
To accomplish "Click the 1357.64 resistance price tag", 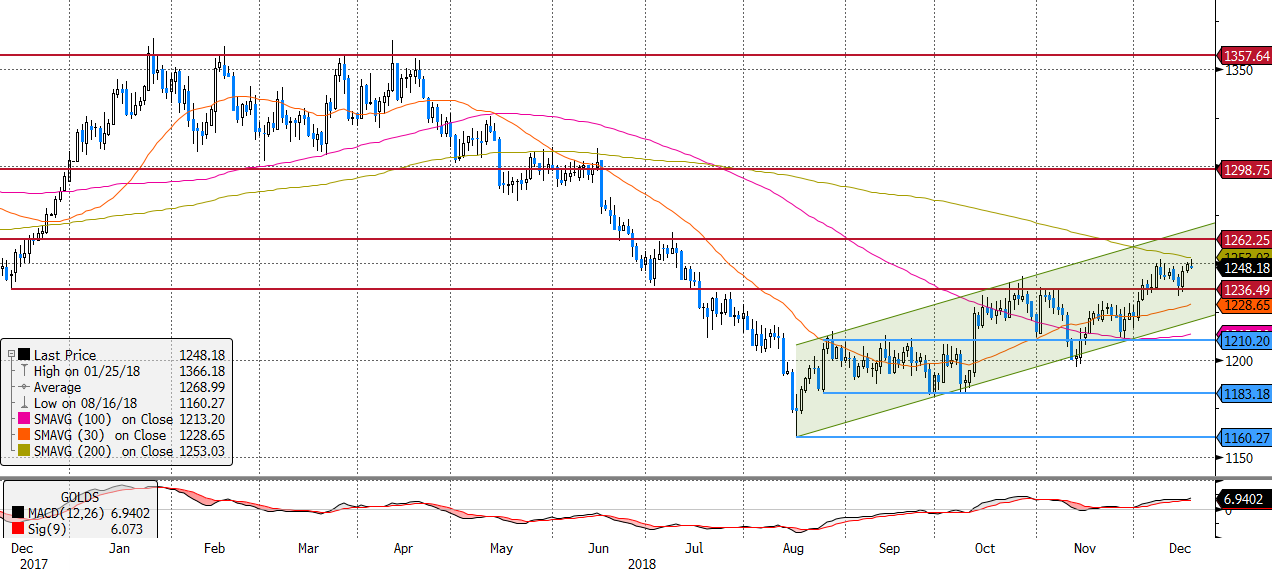I will tap(1245, 56).
